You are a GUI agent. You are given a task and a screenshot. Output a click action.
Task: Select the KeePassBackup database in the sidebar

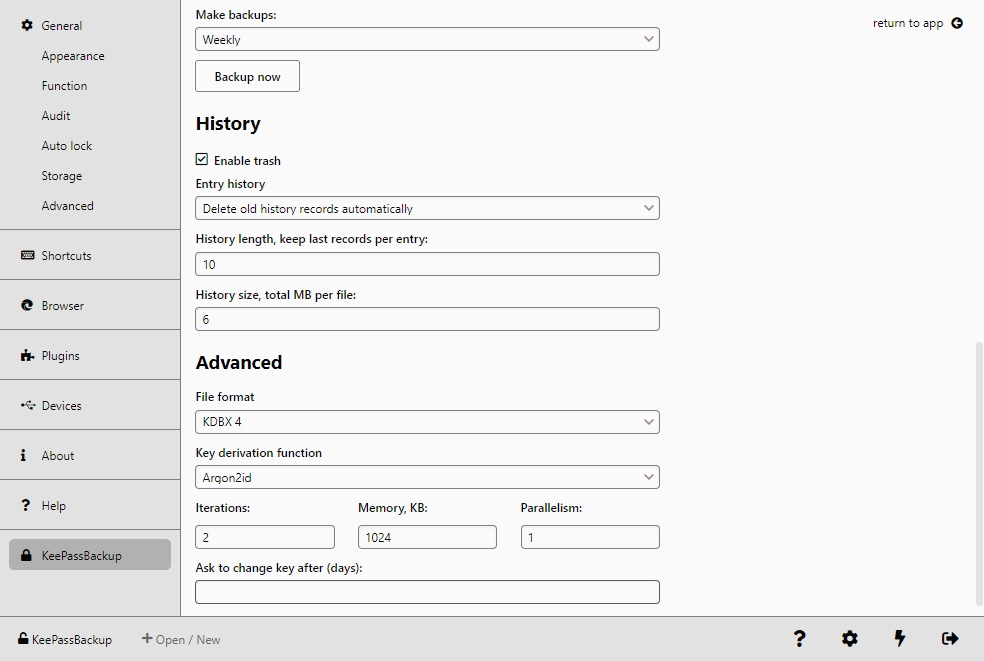pyautogui.click(x=89, y=554)
